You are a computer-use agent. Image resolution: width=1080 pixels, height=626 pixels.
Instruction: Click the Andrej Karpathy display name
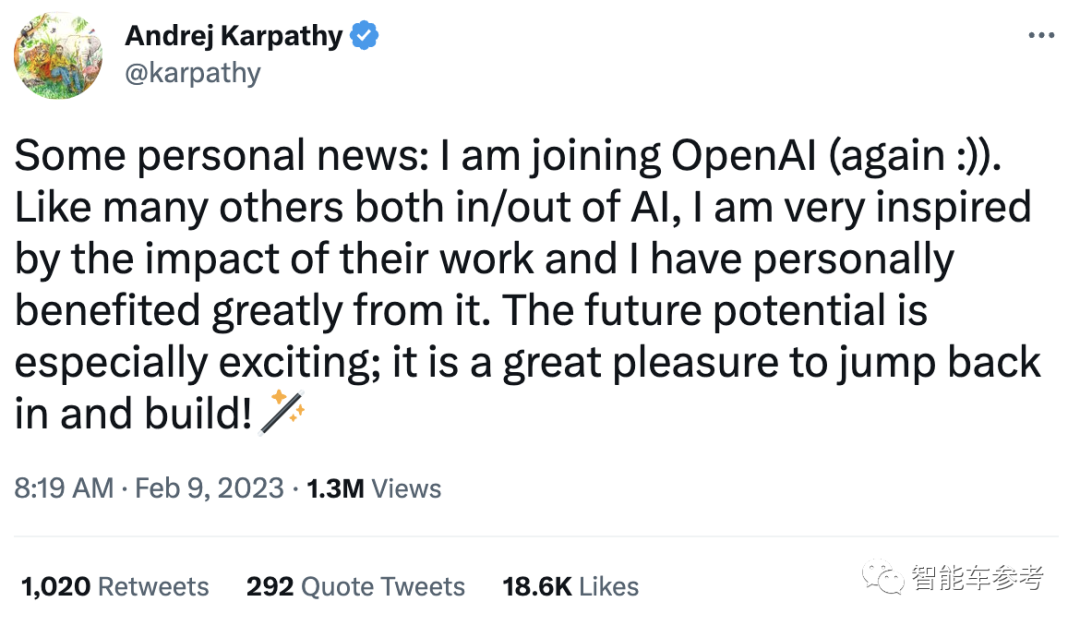(x=233, y=37)
